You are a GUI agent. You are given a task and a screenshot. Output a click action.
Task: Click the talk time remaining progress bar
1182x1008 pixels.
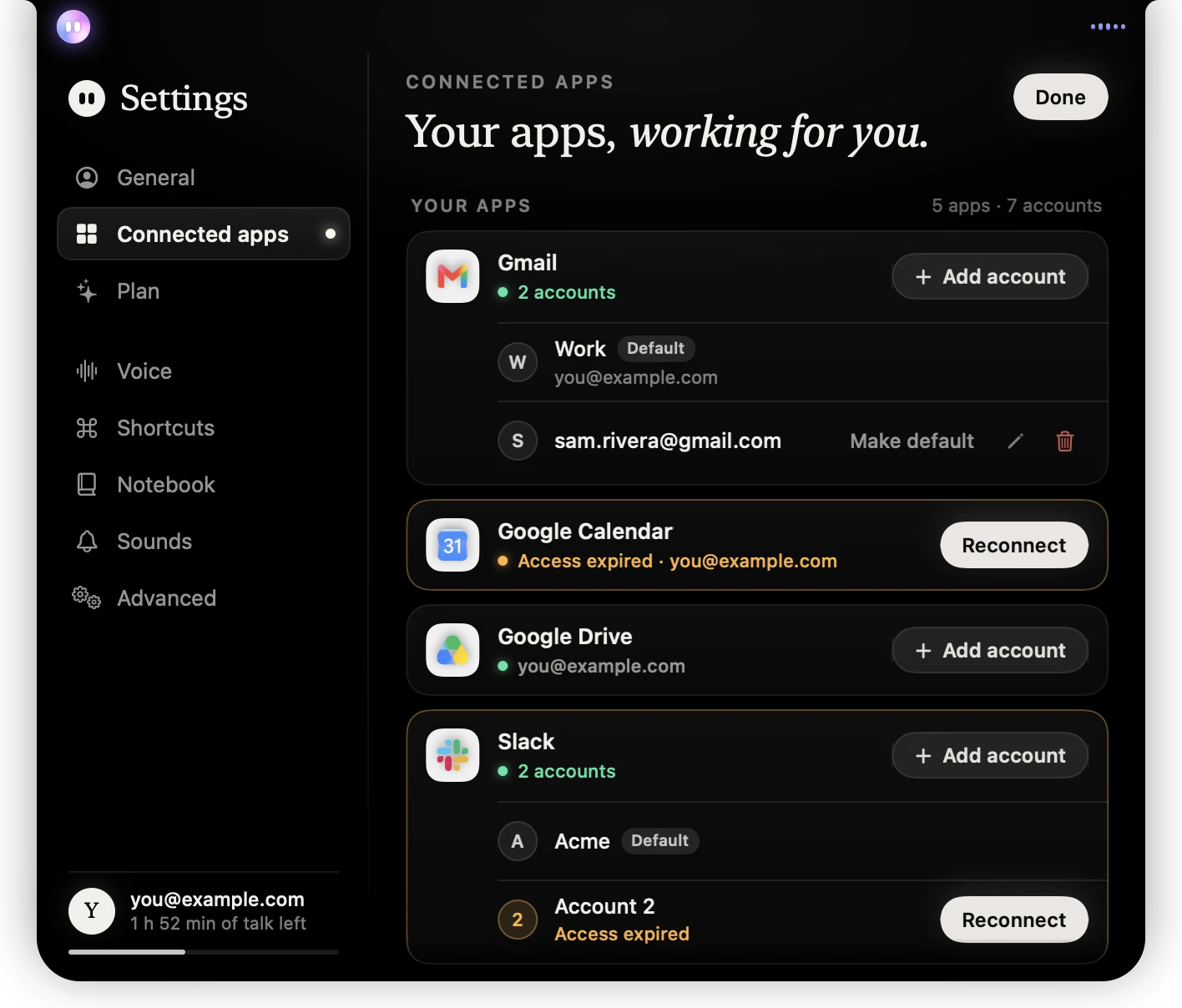(x=204, y=952)
